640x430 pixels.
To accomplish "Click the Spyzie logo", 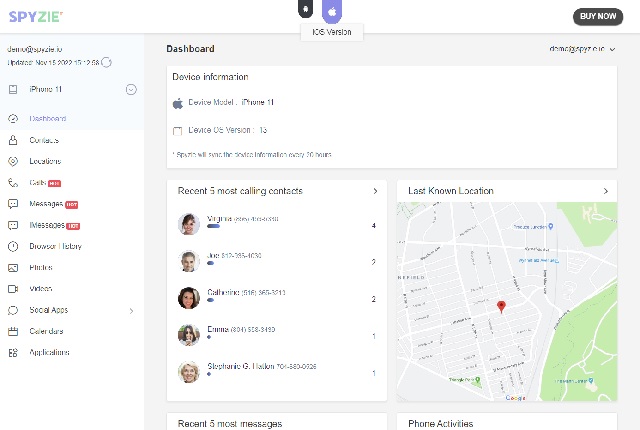I will tap(36, 17).
